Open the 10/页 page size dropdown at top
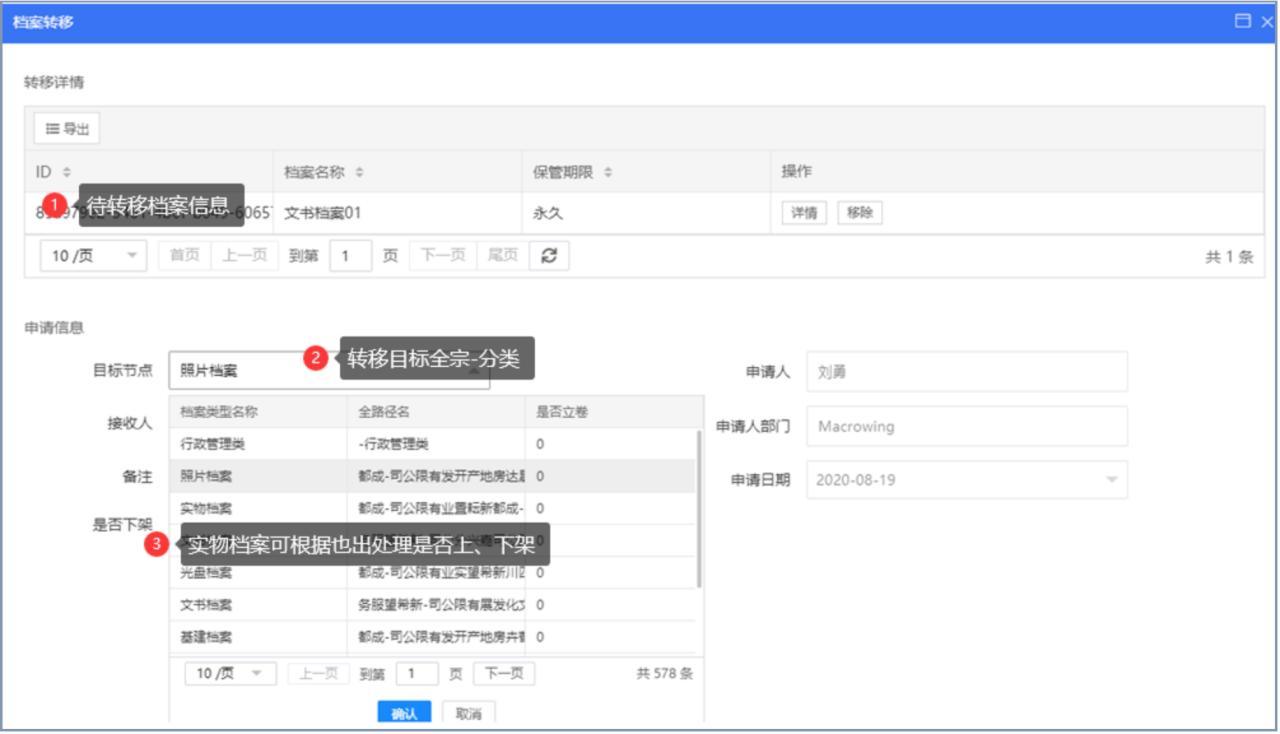The width and height of the screenshot is (1280, 734). (x=93, y=256)
